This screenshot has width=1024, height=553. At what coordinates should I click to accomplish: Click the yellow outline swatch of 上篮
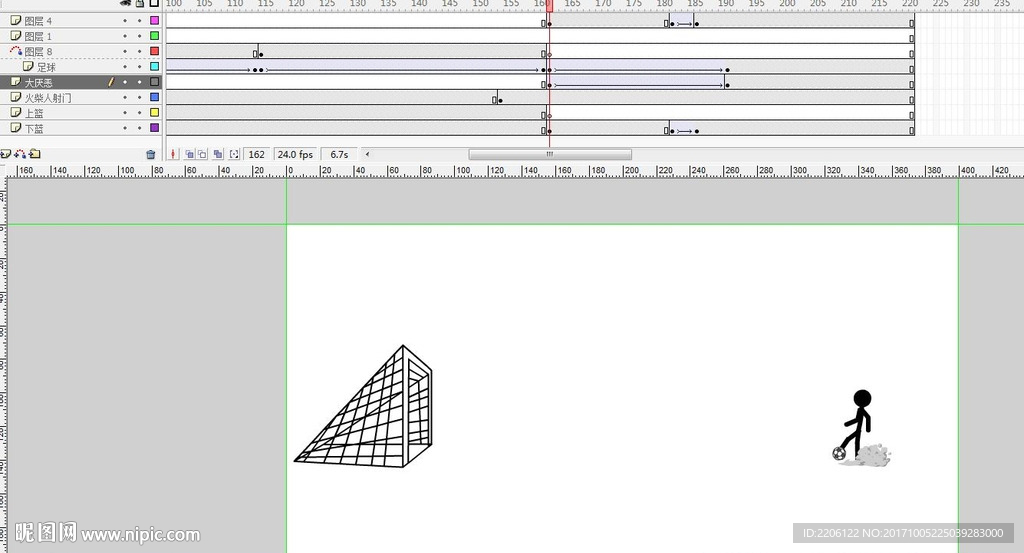pos(155,112)
